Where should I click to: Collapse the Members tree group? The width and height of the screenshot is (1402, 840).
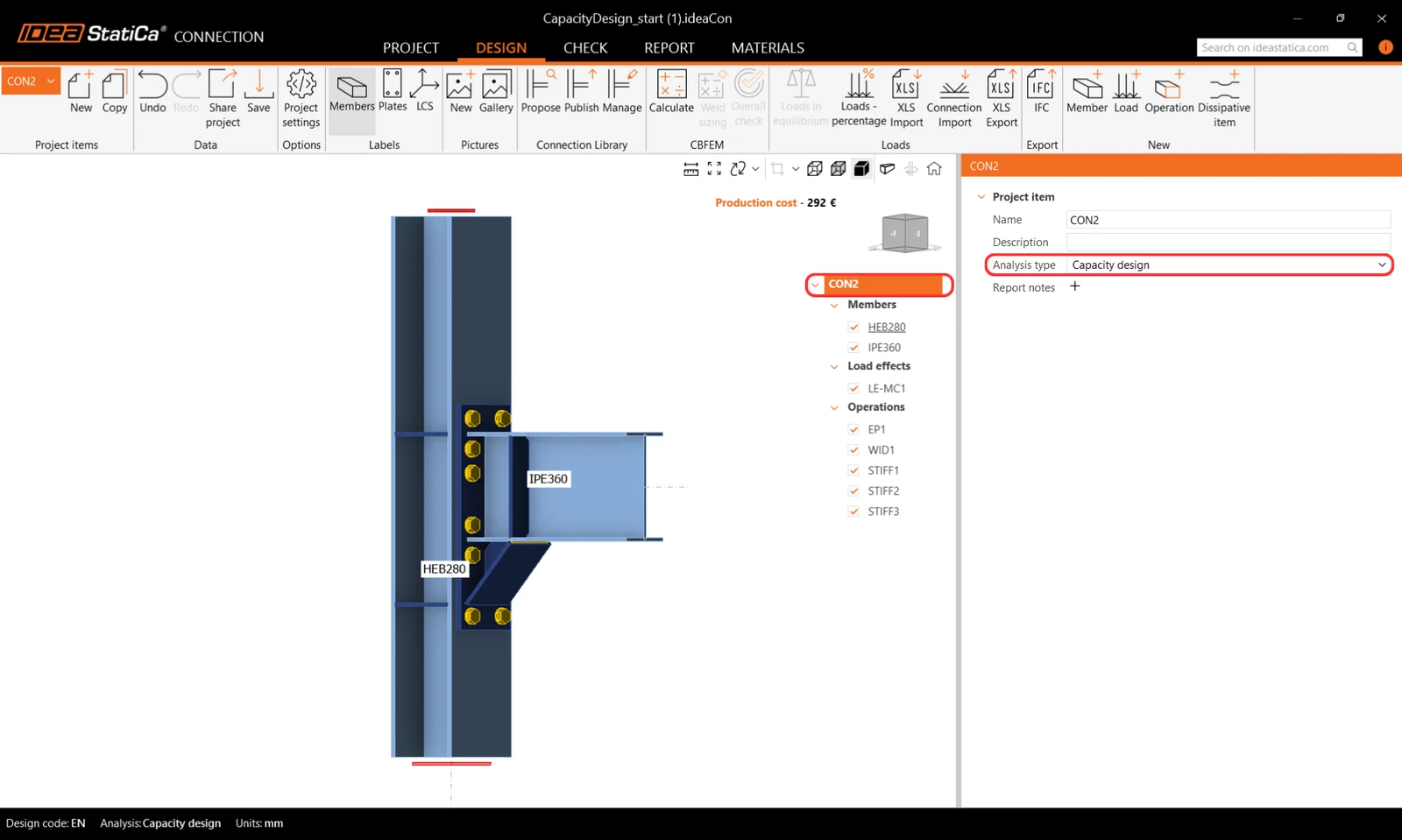(834, 306)
